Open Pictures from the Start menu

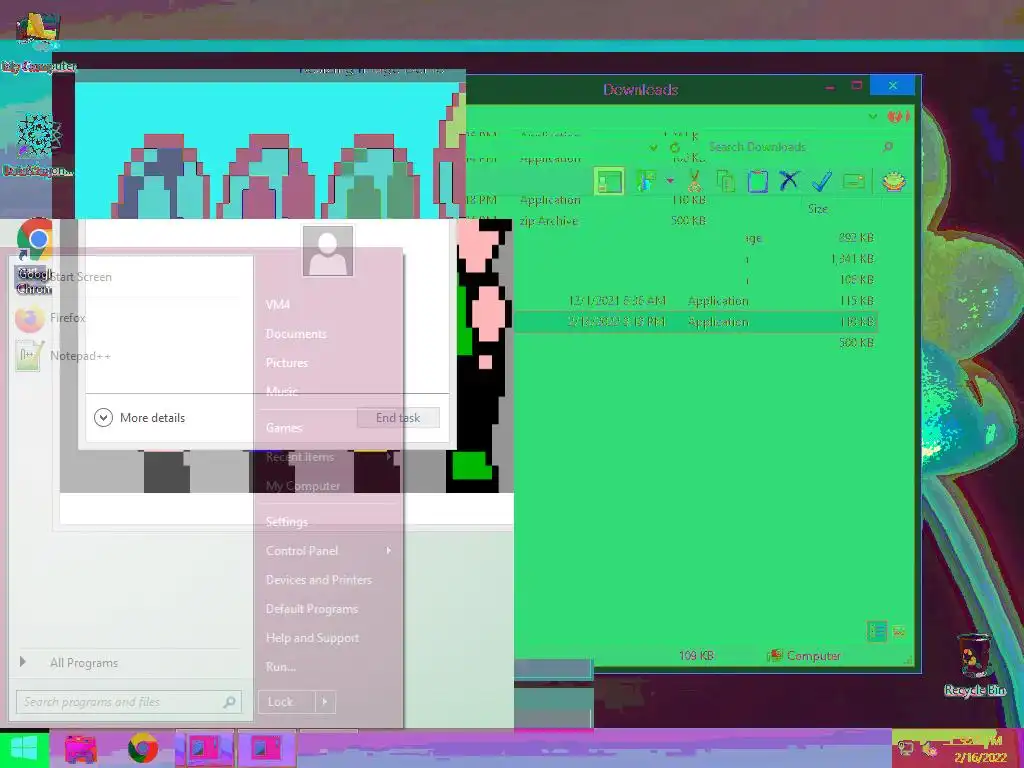click(287, 363)
